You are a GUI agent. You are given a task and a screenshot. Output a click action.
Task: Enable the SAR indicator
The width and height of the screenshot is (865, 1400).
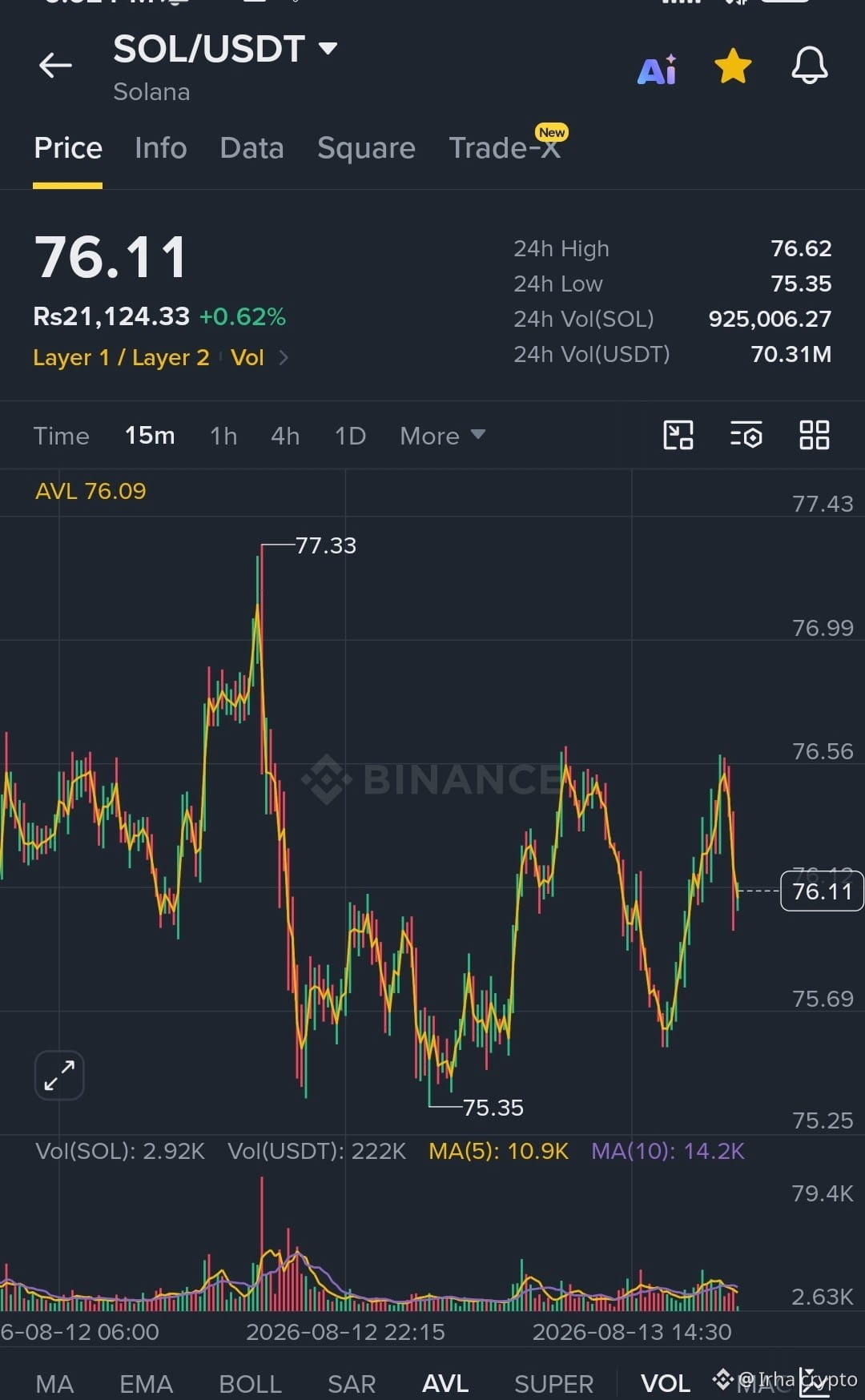point(352,1383)
